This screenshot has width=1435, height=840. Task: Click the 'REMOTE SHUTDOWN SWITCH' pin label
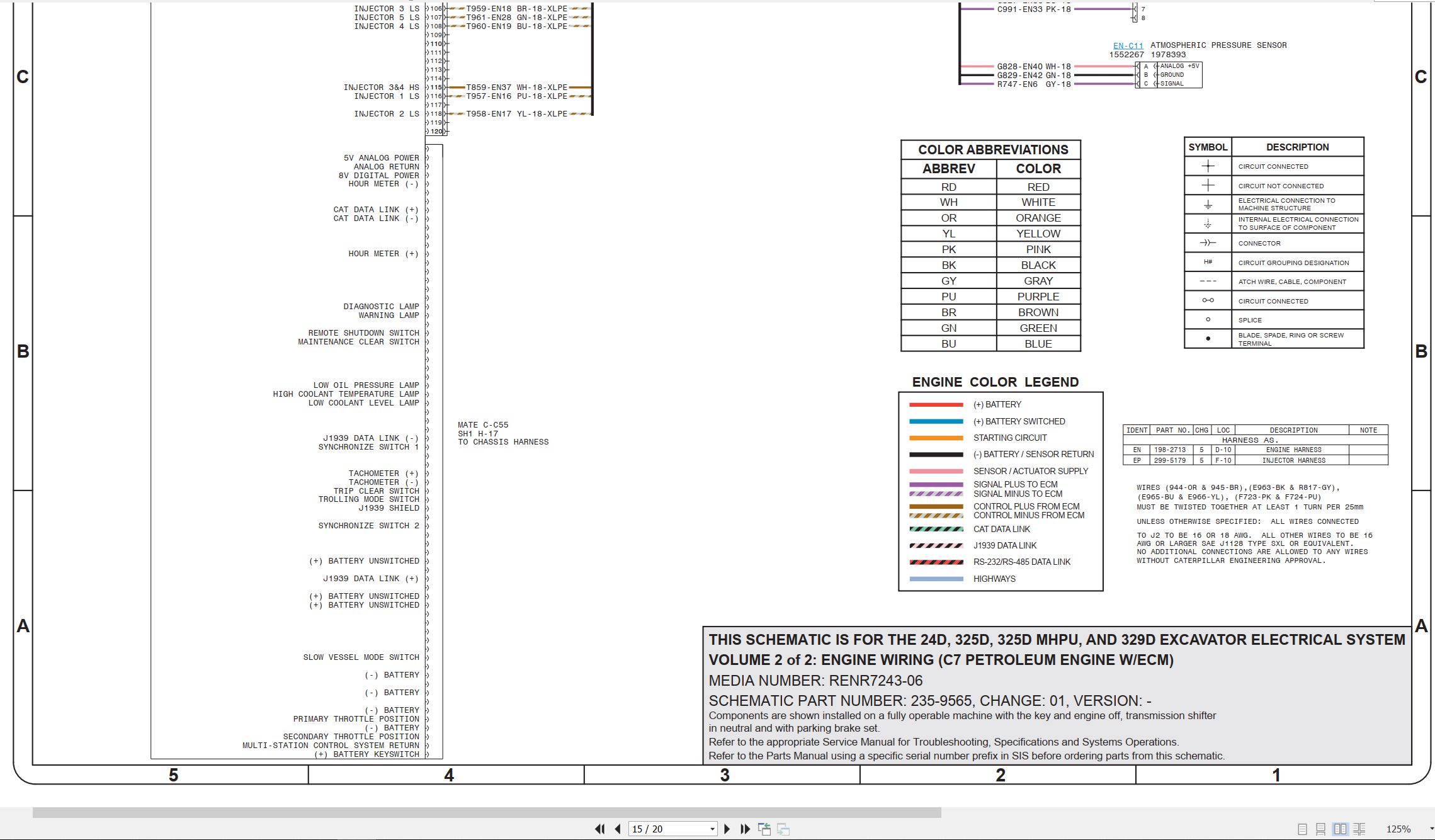363,333
